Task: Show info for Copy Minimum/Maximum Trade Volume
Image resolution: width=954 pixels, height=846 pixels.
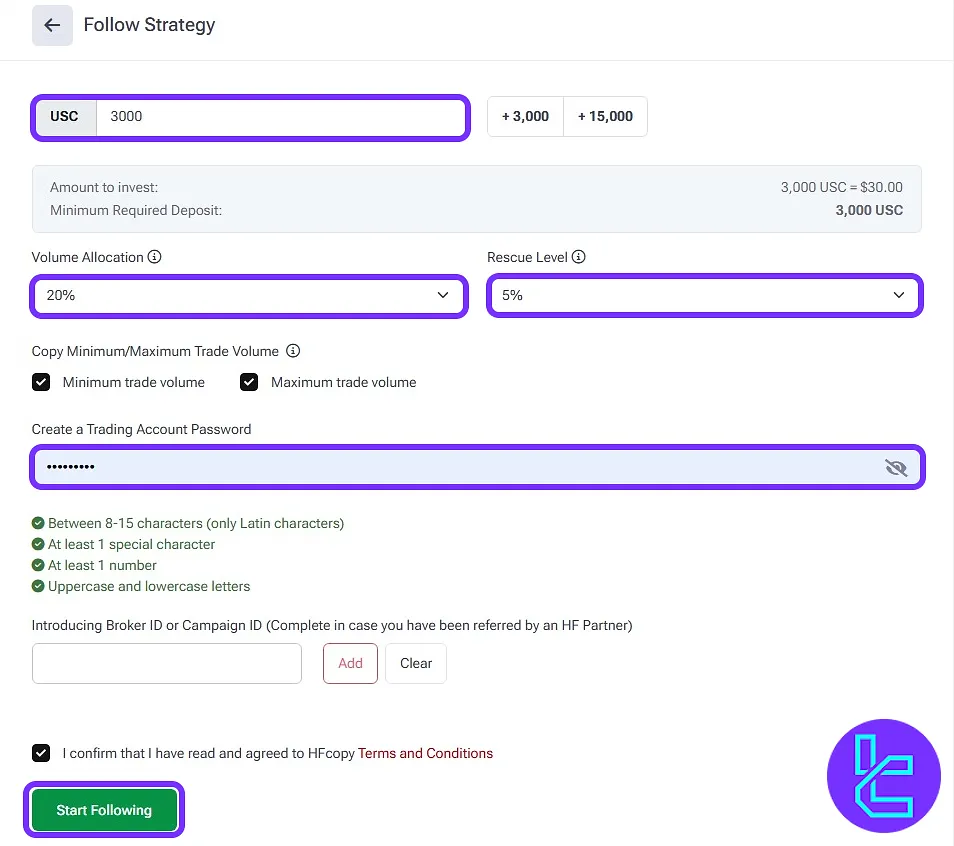Action: point(293,351)
